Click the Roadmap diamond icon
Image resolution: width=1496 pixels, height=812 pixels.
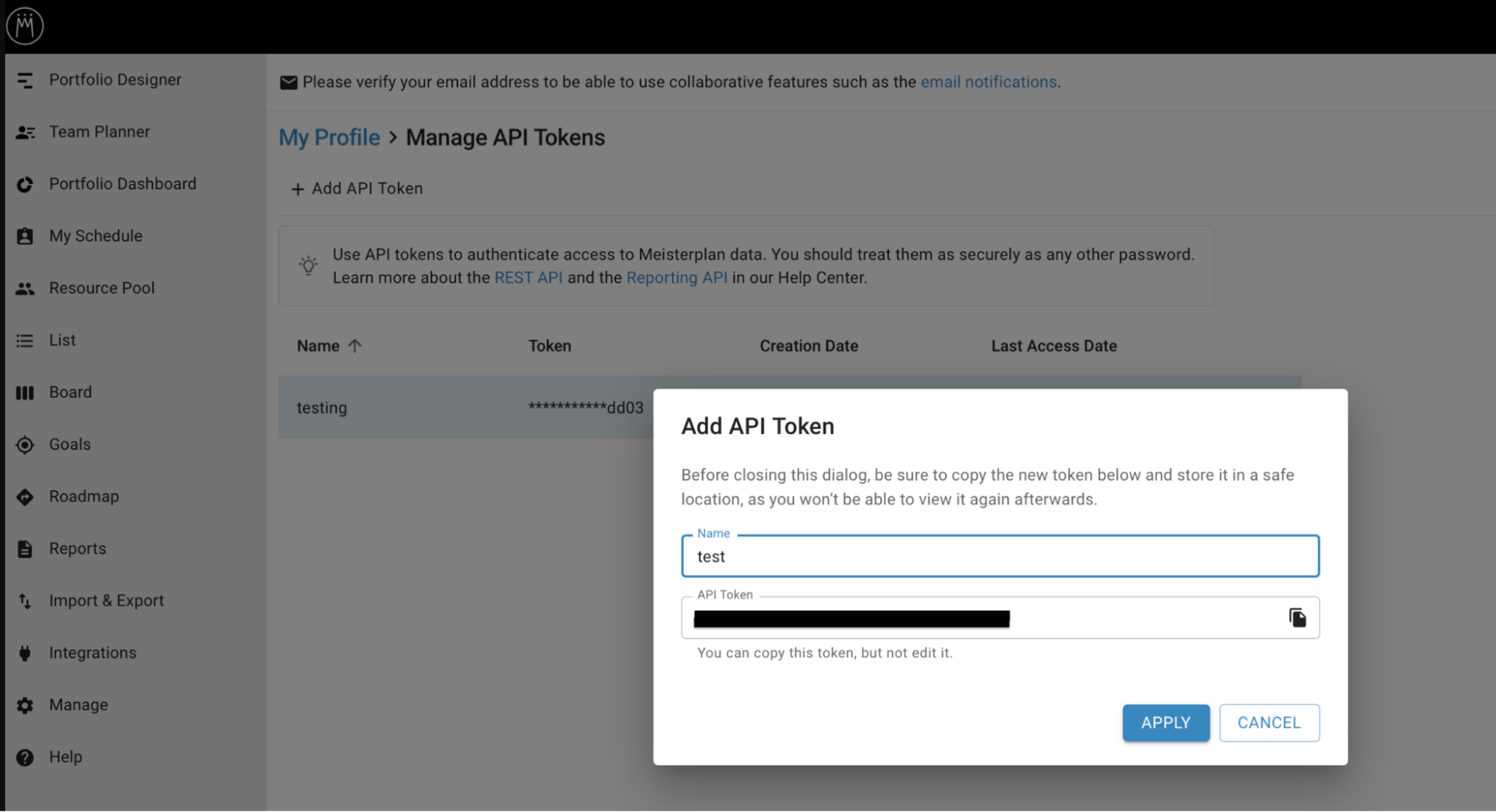tap(25, 497)
